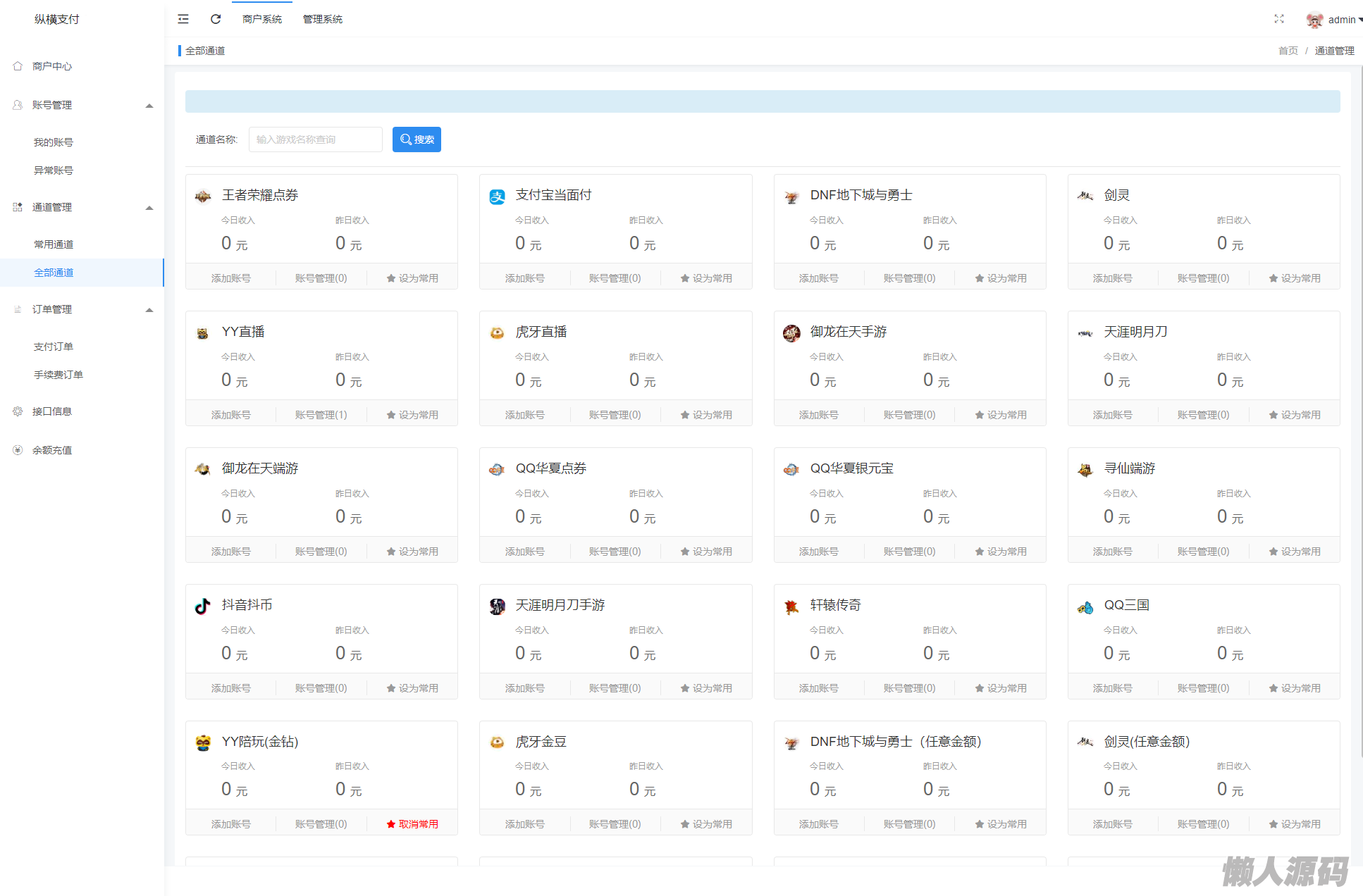Set 王者荣耀点券 as 常用 favorite

[x=412, y=278]
